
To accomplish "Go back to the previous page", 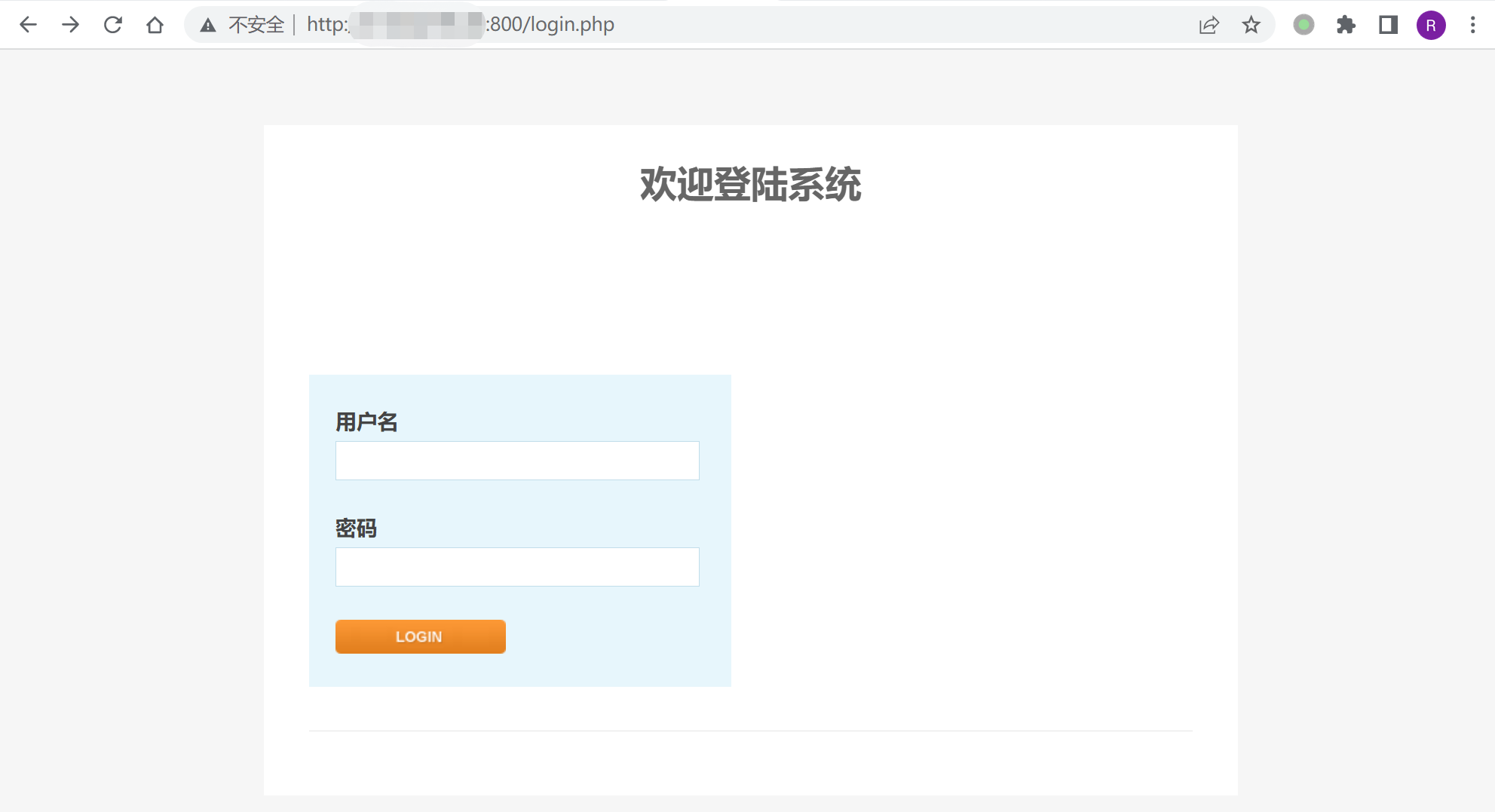I will coord(28,25).
